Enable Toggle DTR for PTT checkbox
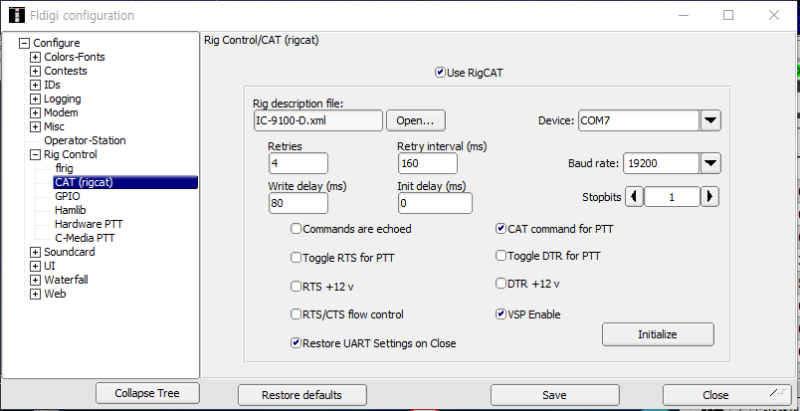Image resolution: width=800 pixels, height=411 pixels. (x=501, y=256)
